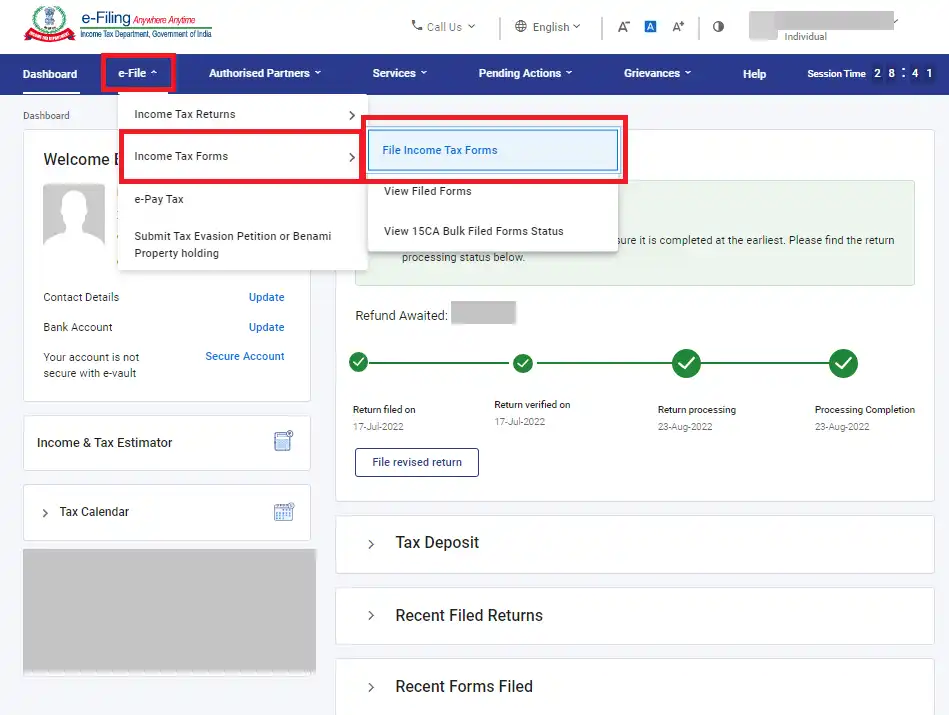Decrease font size with A- icon
The width and height of the screenshot is (949, 715).
coord(623,27)
